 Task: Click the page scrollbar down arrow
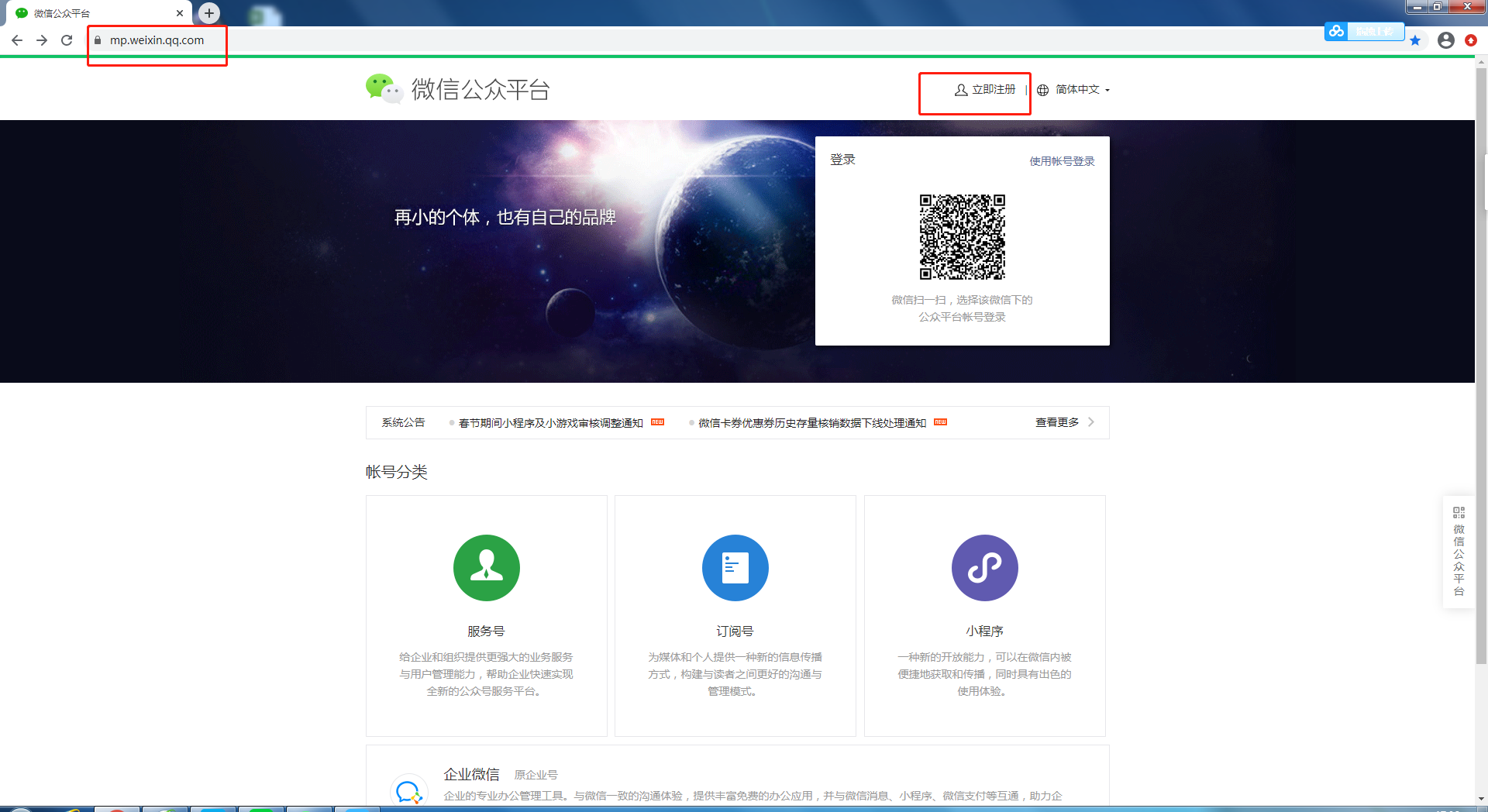(1481, 798)
